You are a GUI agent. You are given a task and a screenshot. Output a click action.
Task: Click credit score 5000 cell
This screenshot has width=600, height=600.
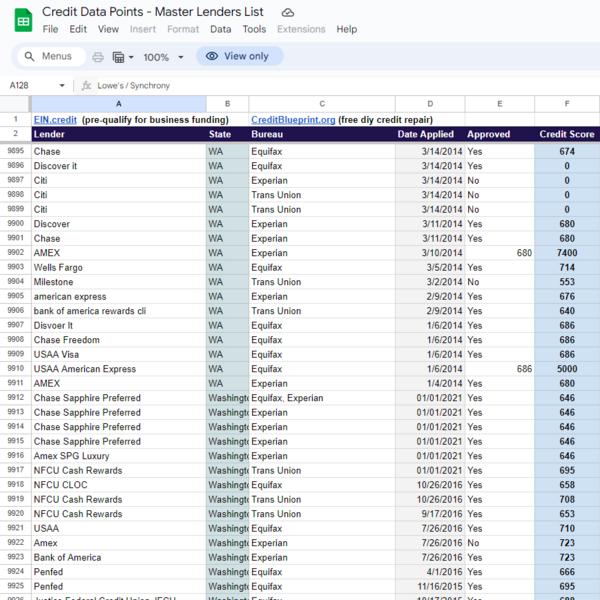pos(567,369)
